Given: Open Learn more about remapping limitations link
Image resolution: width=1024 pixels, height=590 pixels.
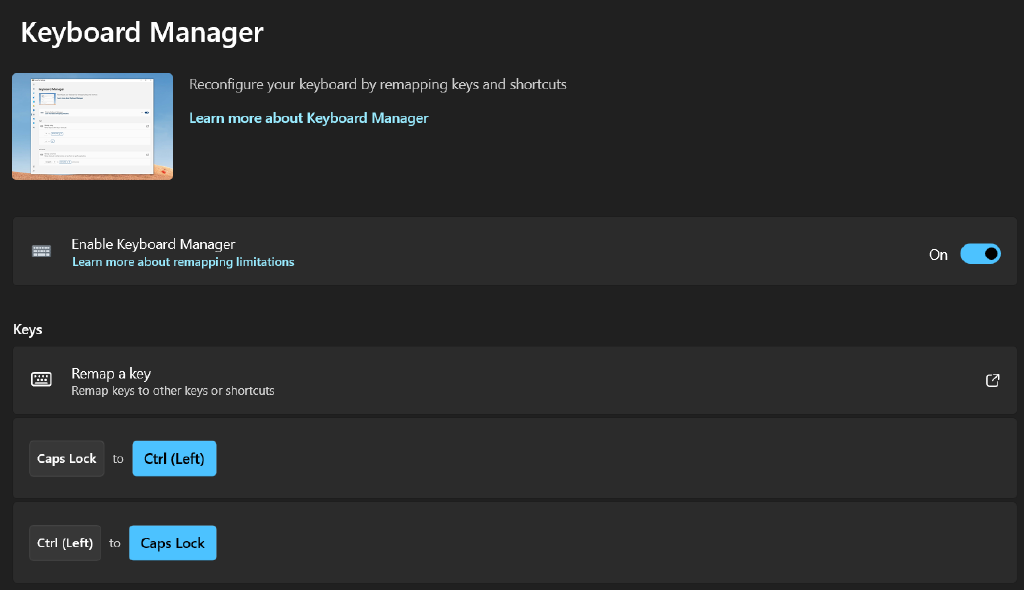Looking at the screenshot, I should [183, 262].
